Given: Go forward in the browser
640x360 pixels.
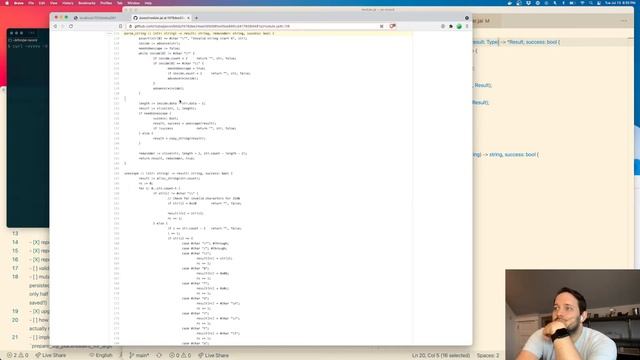Looking at the screenshot, I should click(x=63, y=26).
